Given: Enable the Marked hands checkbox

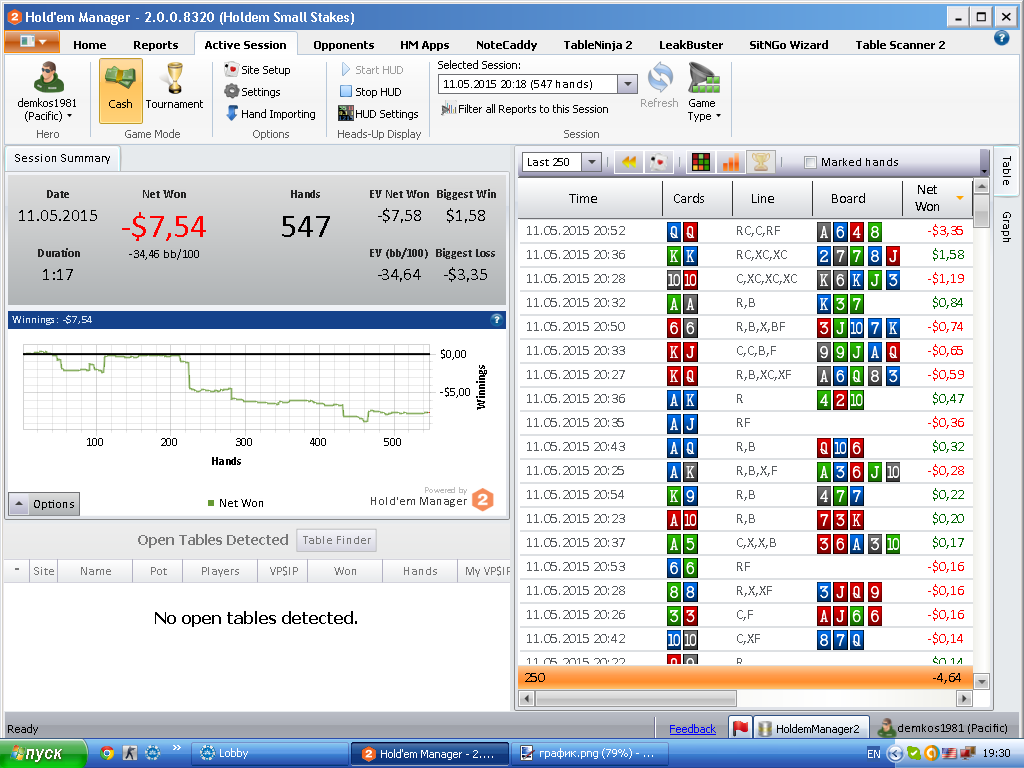Looking at the screenshot, I should click(x=810, y=162).
